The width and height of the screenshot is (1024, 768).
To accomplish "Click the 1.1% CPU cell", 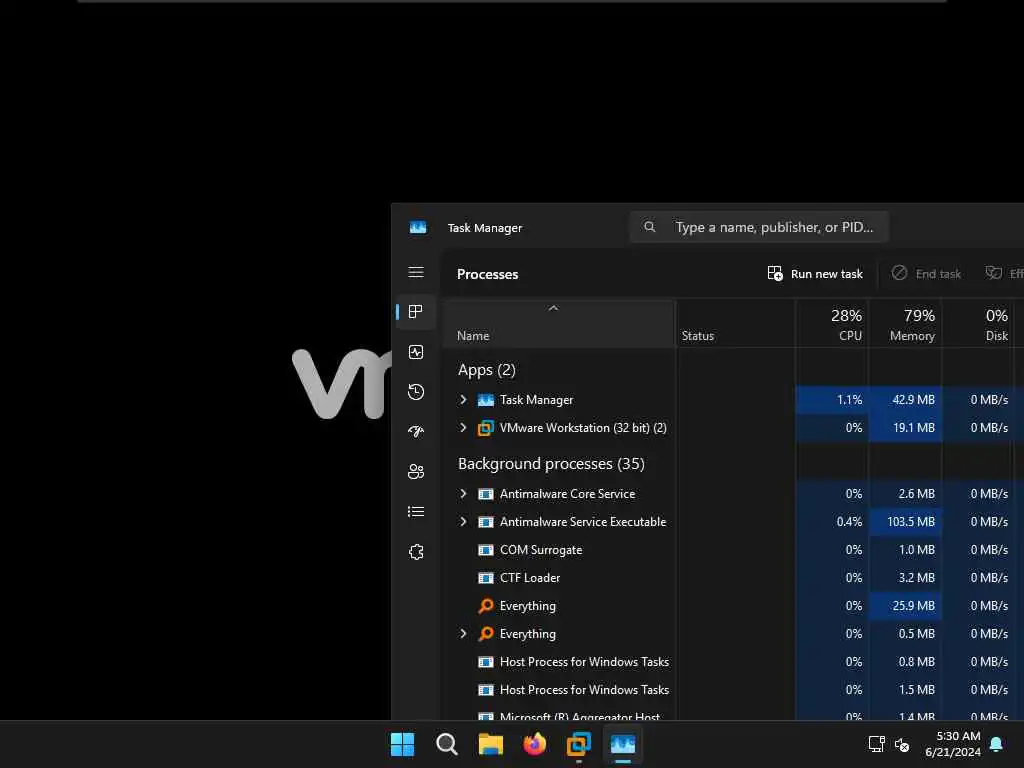I will [x=832, y=400].
